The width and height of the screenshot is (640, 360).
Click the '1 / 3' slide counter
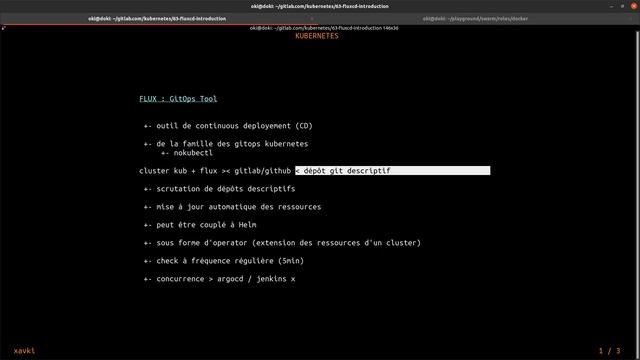click(609, 351)
